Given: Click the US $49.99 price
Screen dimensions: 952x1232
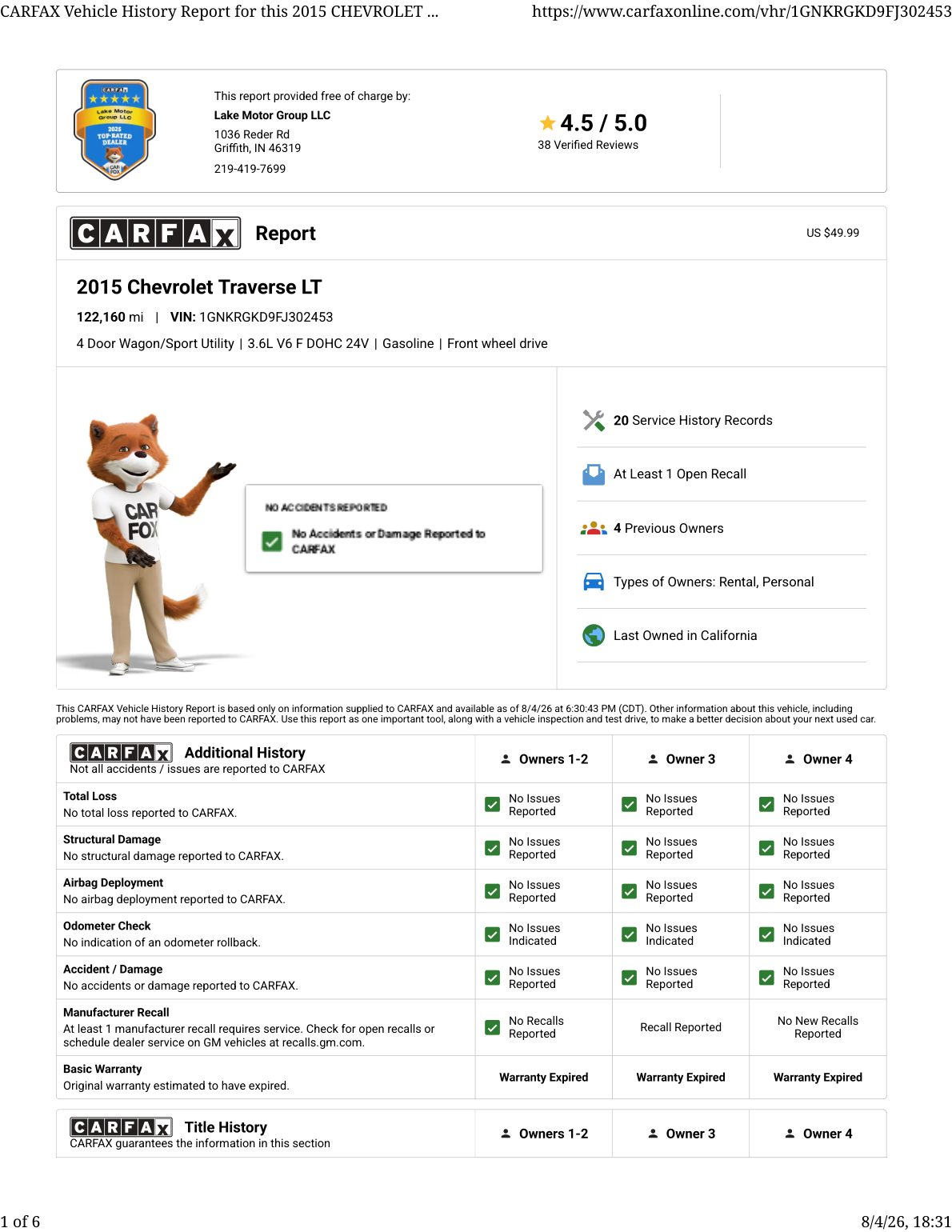Looking at the screenshot, I should 833,233.
